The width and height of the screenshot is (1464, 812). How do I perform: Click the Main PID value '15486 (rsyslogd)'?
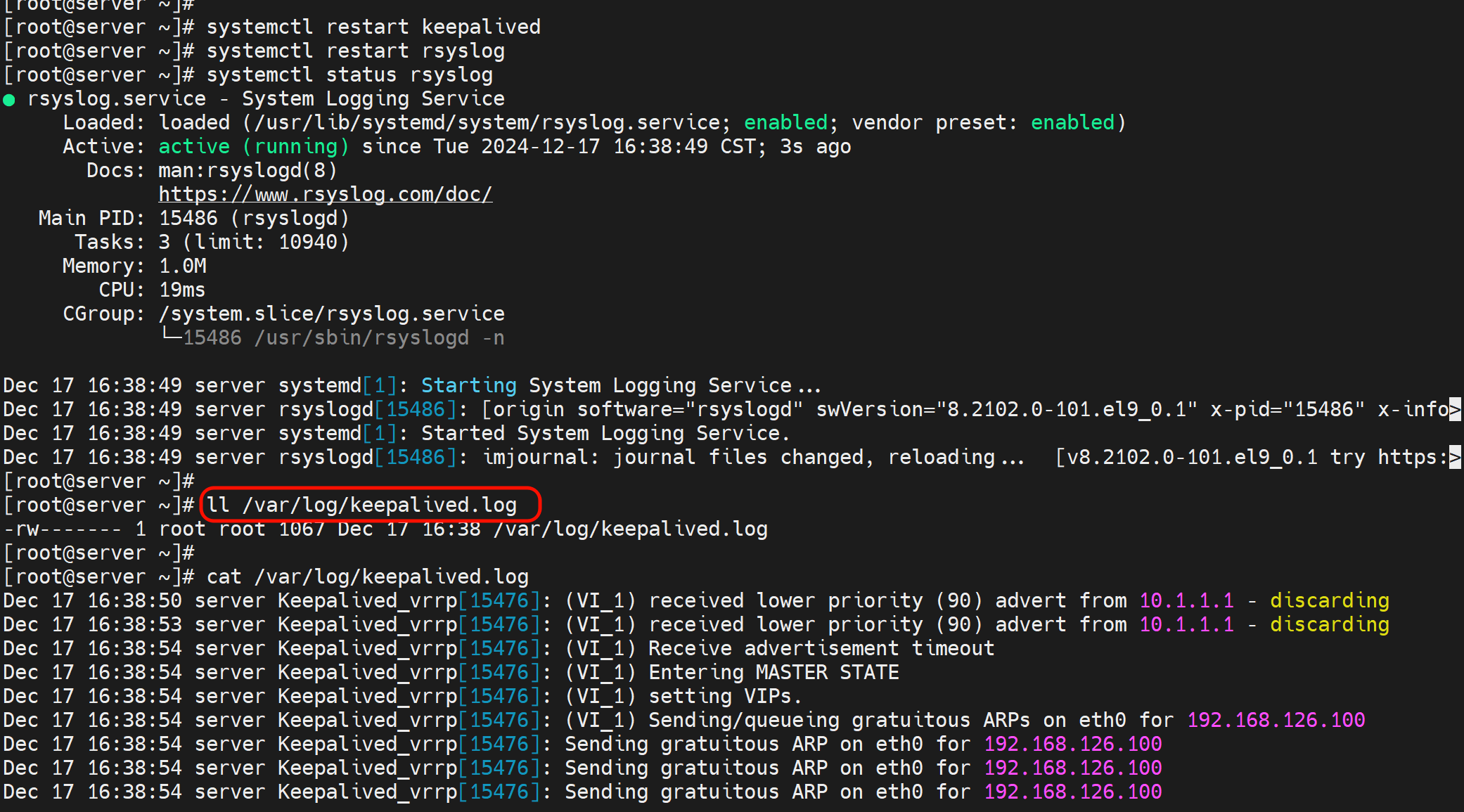coord(254,218)
